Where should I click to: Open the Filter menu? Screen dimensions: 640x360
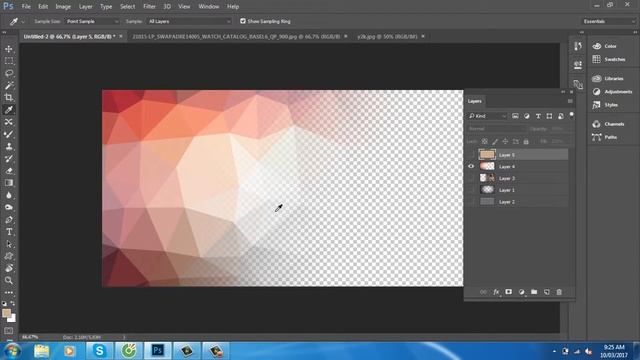pos(149,7)
